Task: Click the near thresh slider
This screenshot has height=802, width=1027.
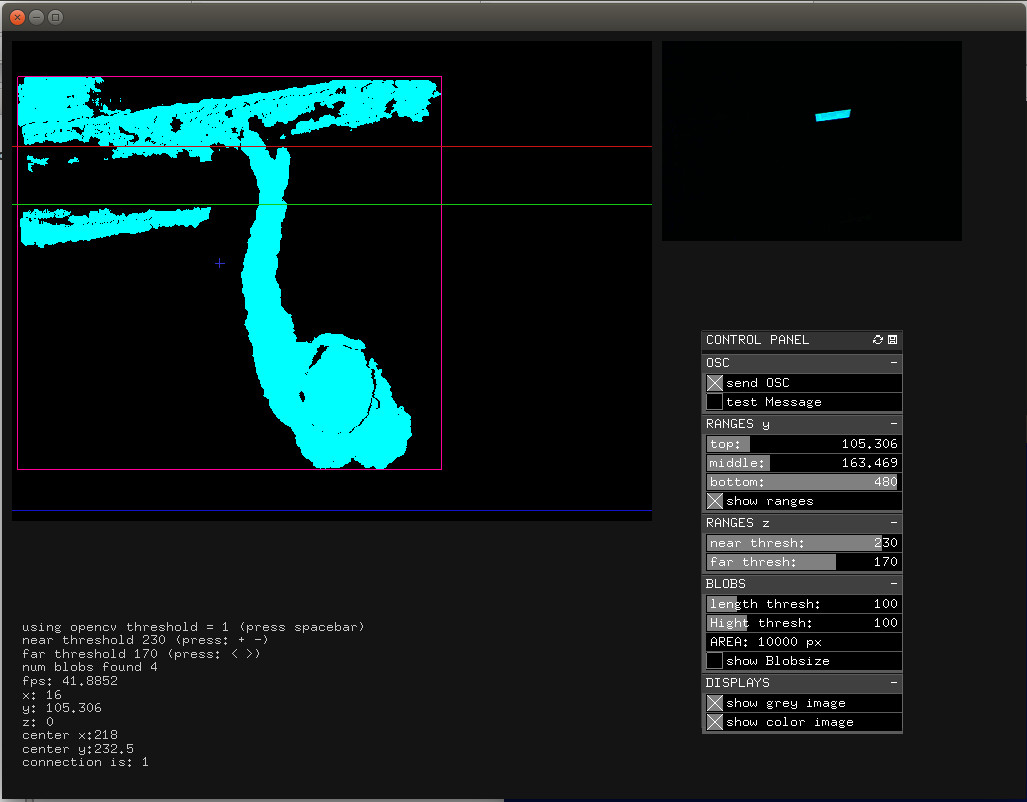Action: [802, 543]
